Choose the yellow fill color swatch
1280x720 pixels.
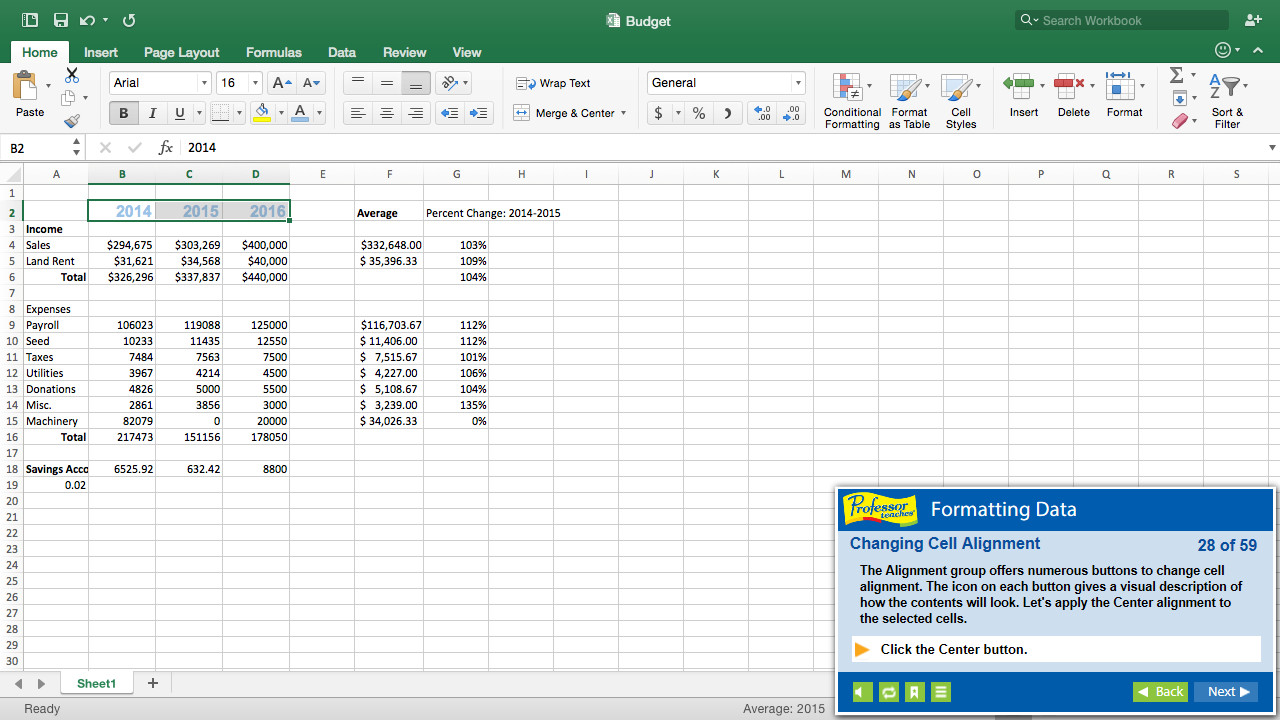point(260,118)
